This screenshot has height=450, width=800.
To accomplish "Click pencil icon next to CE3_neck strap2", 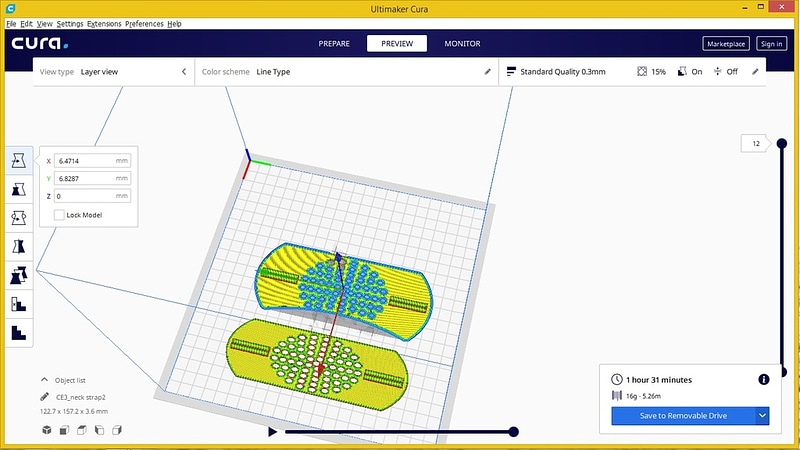I will (x=44, y=396).
